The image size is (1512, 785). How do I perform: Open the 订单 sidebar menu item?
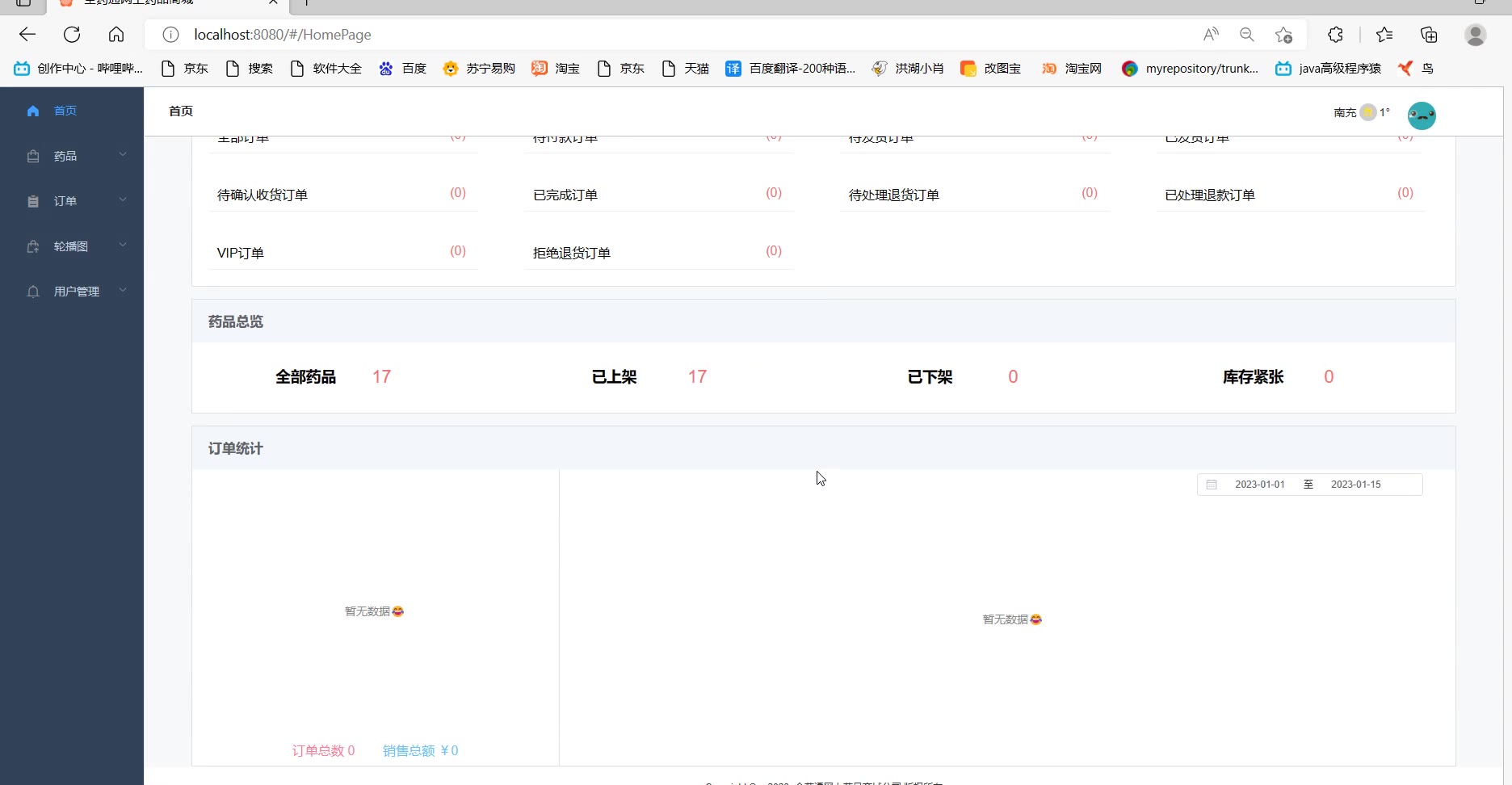[72, 201]
